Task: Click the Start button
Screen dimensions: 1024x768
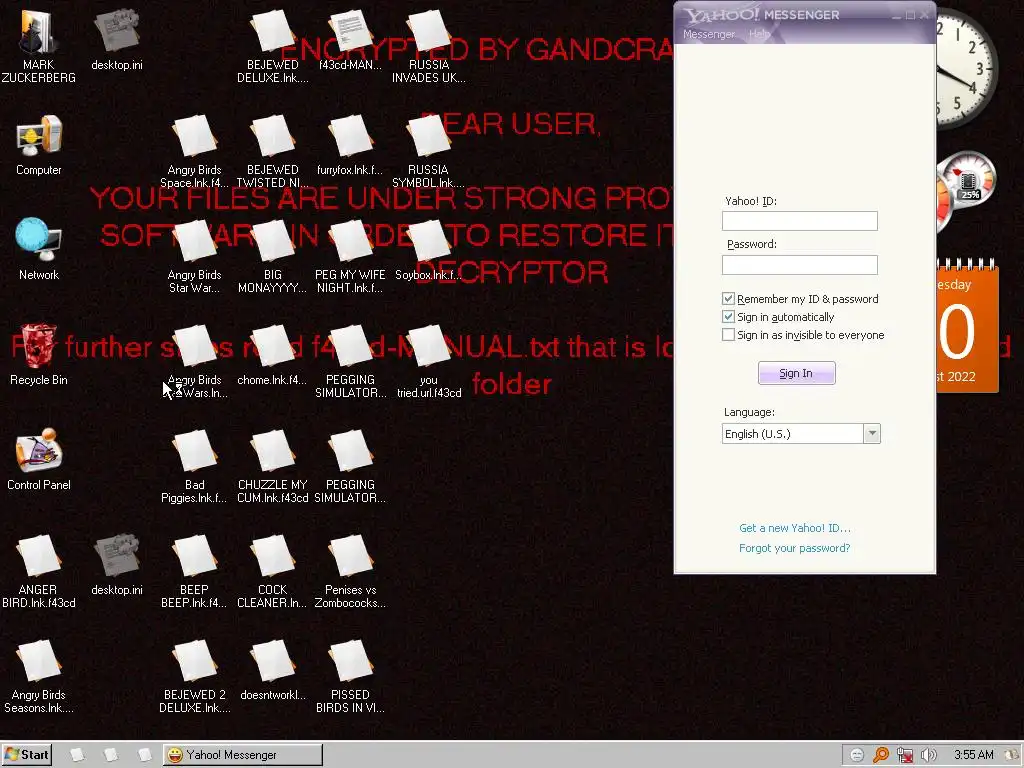Action: point(27,755)
